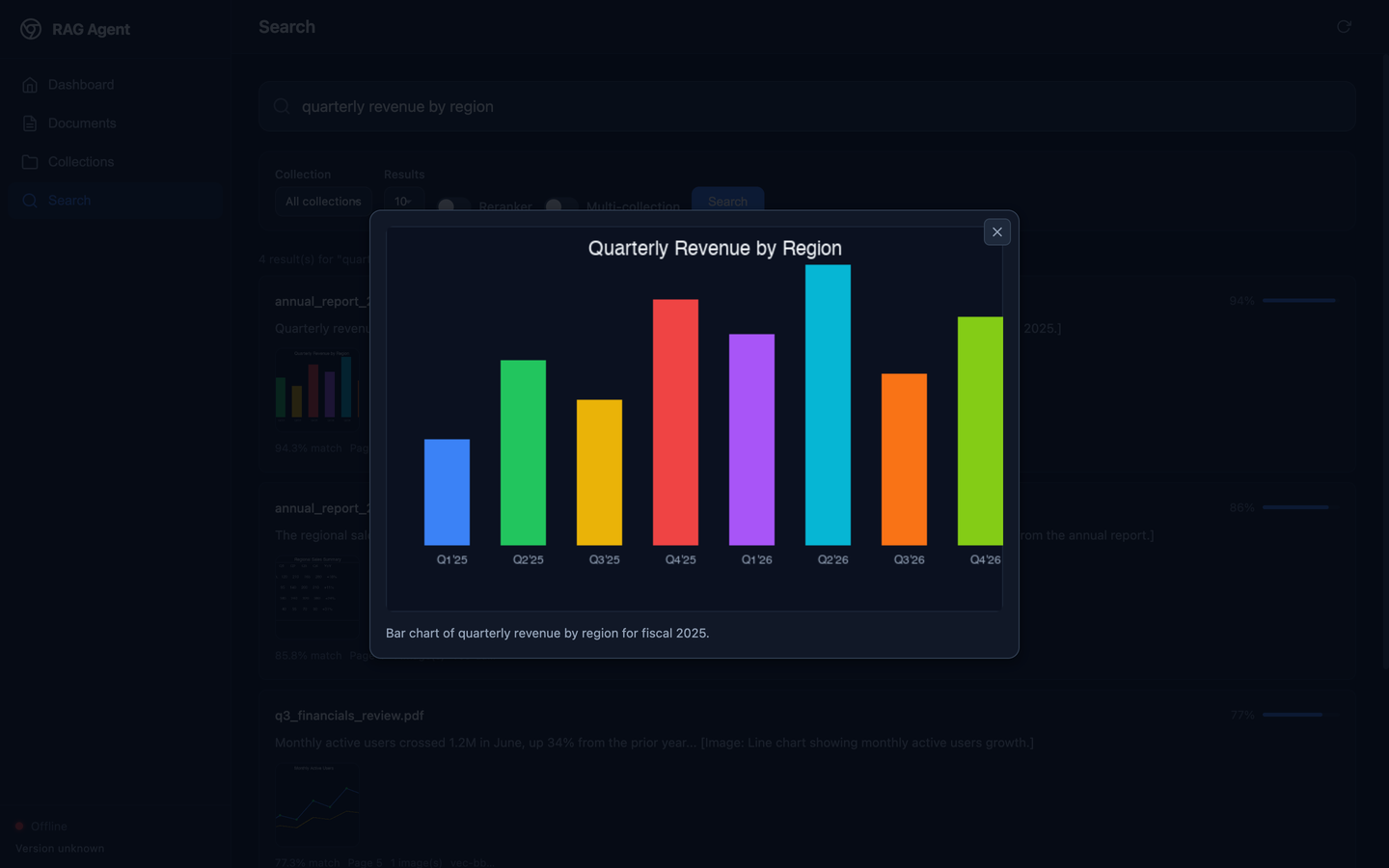
Task: Go to the Documents page
Action: tap(118, 123)
